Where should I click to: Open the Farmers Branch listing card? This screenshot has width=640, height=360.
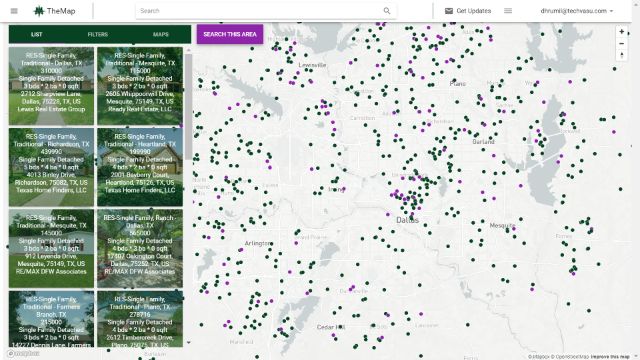(x=51, y=319)
